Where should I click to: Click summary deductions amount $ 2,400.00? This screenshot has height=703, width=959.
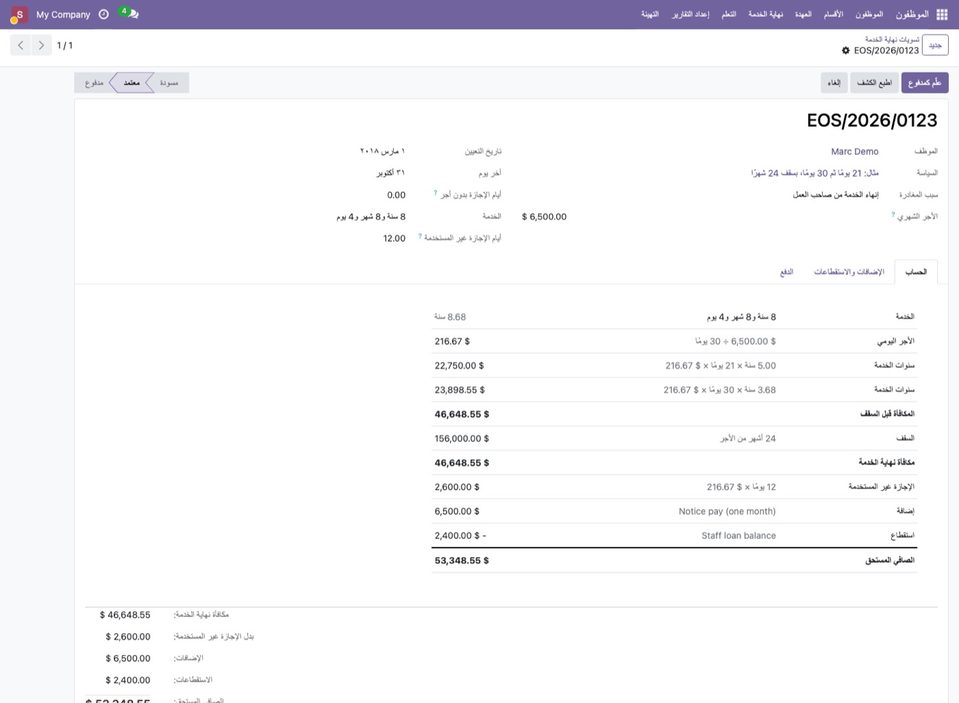[128, 680]
